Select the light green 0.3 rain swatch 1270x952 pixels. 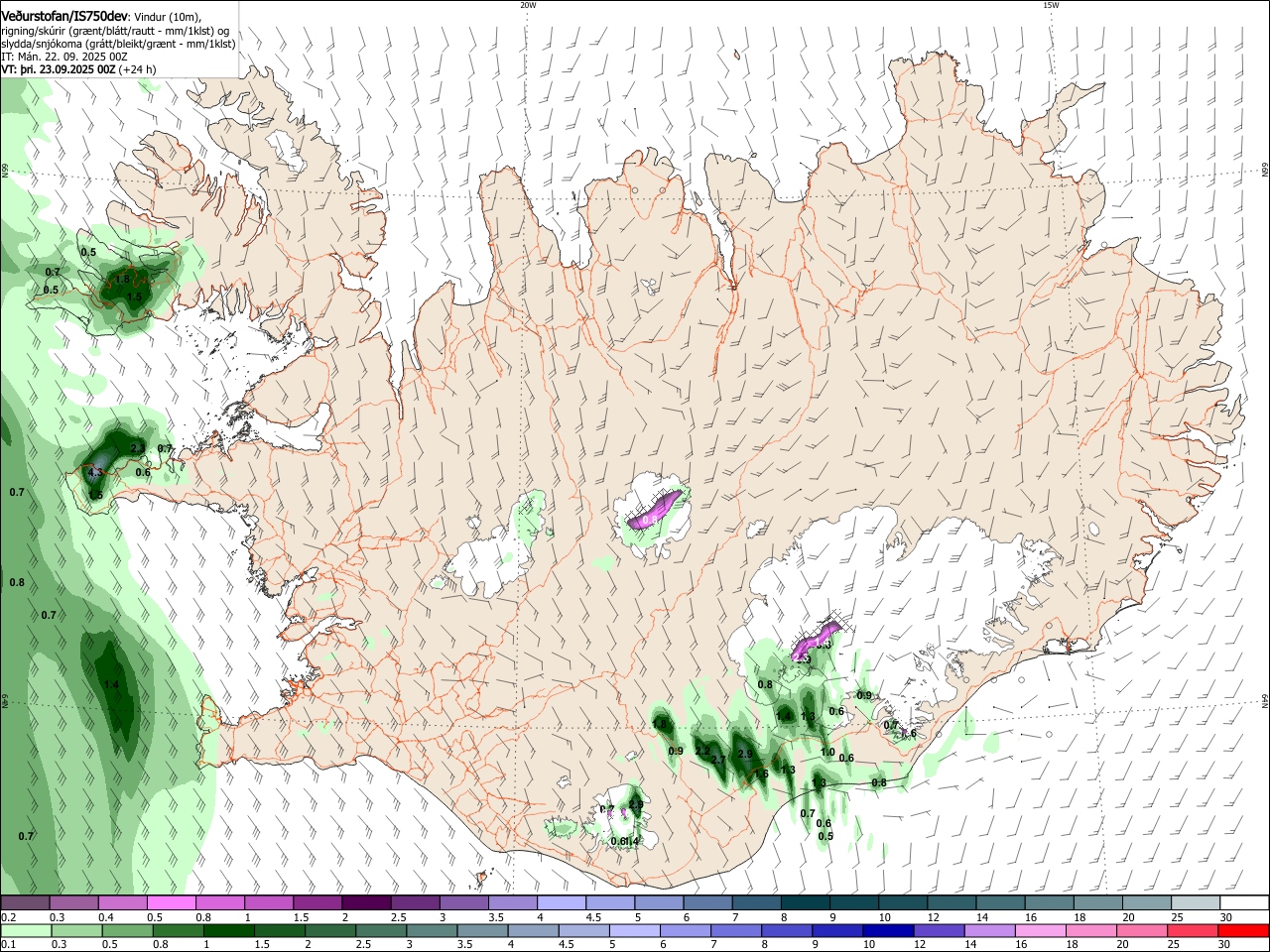(x=75, y=931)
